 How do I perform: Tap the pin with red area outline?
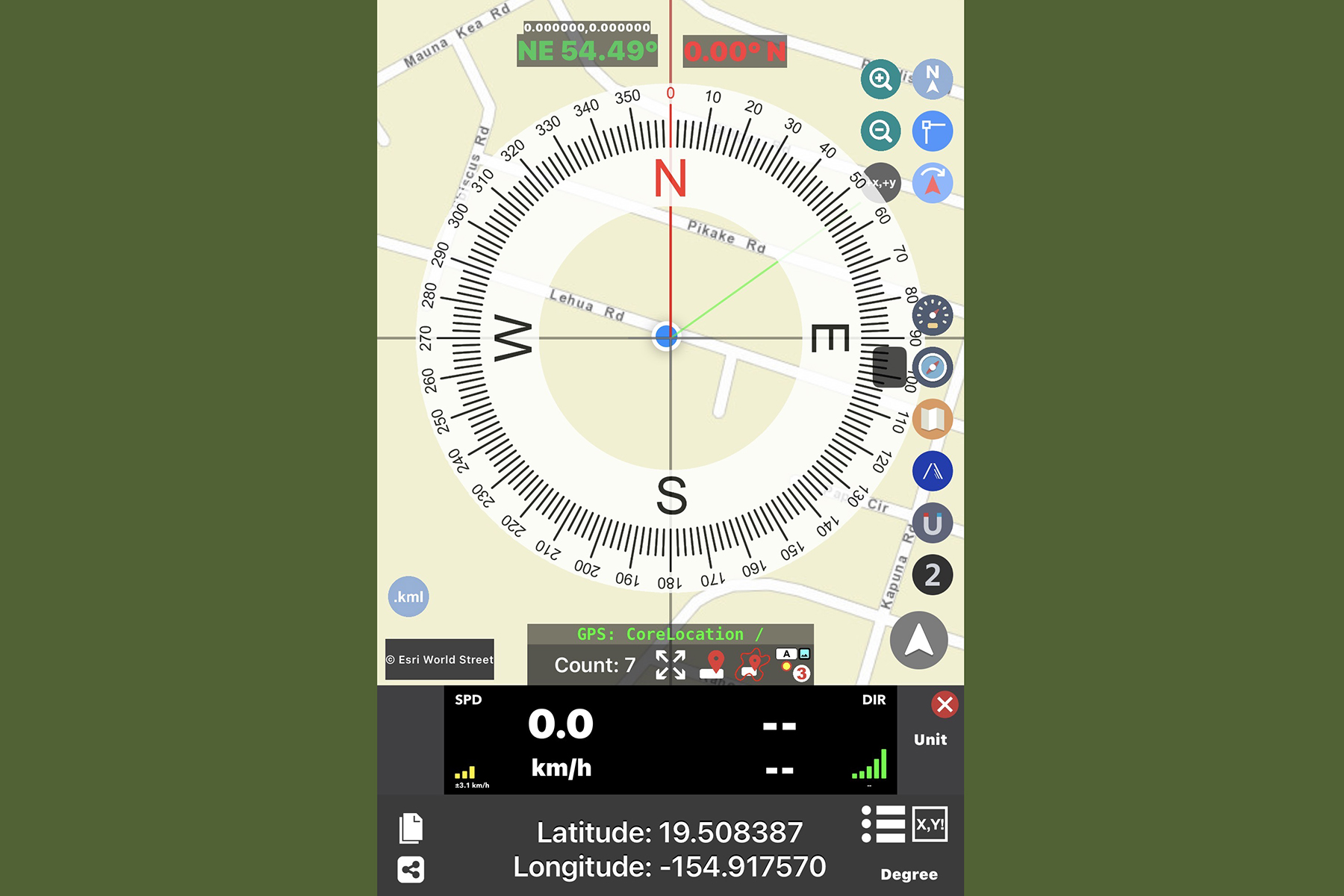753,665
